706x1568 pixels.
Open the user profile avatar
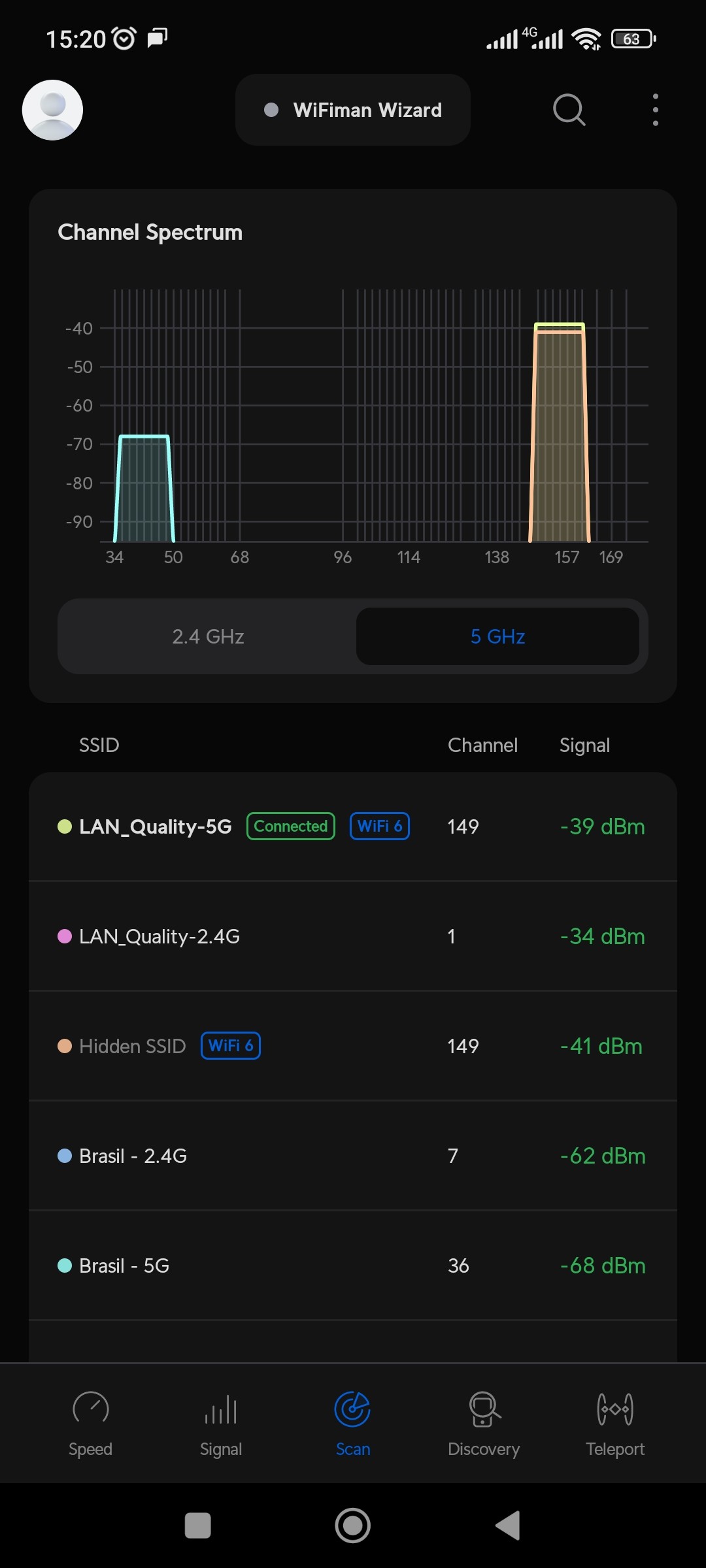click(x=52, y=110)
